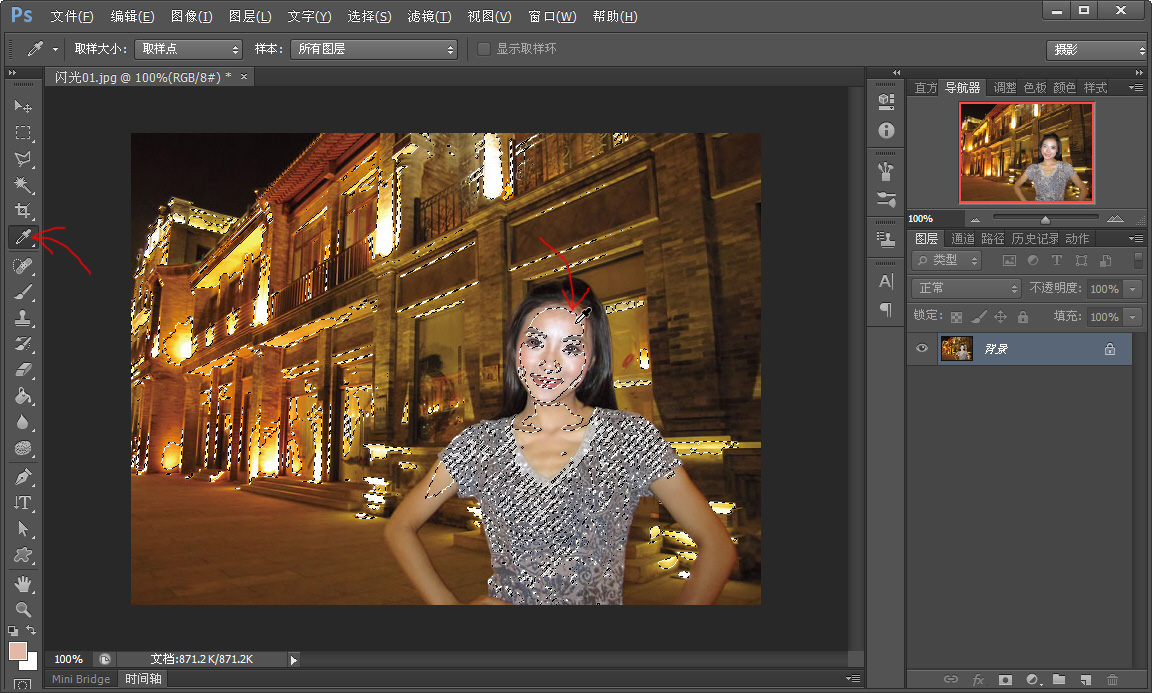Choose the Zoom tool
This screenshot has width=1152, height=693.
[23, 609]
